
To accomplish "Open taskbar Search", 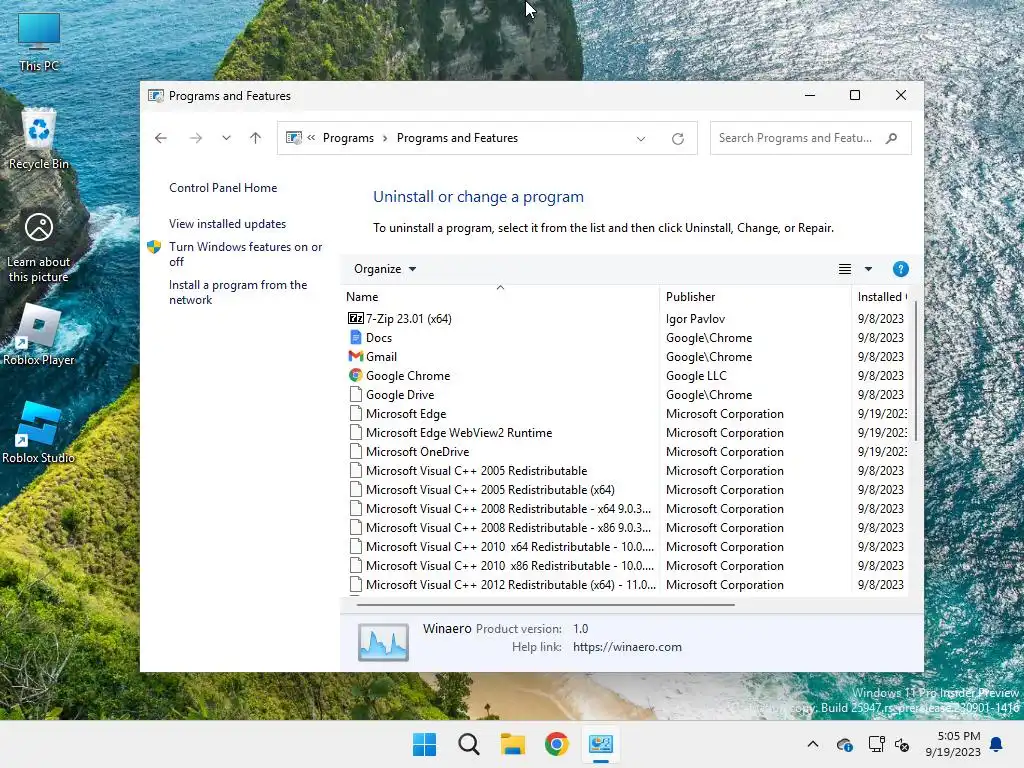I will pyautogui.click(x=468, y=744).
